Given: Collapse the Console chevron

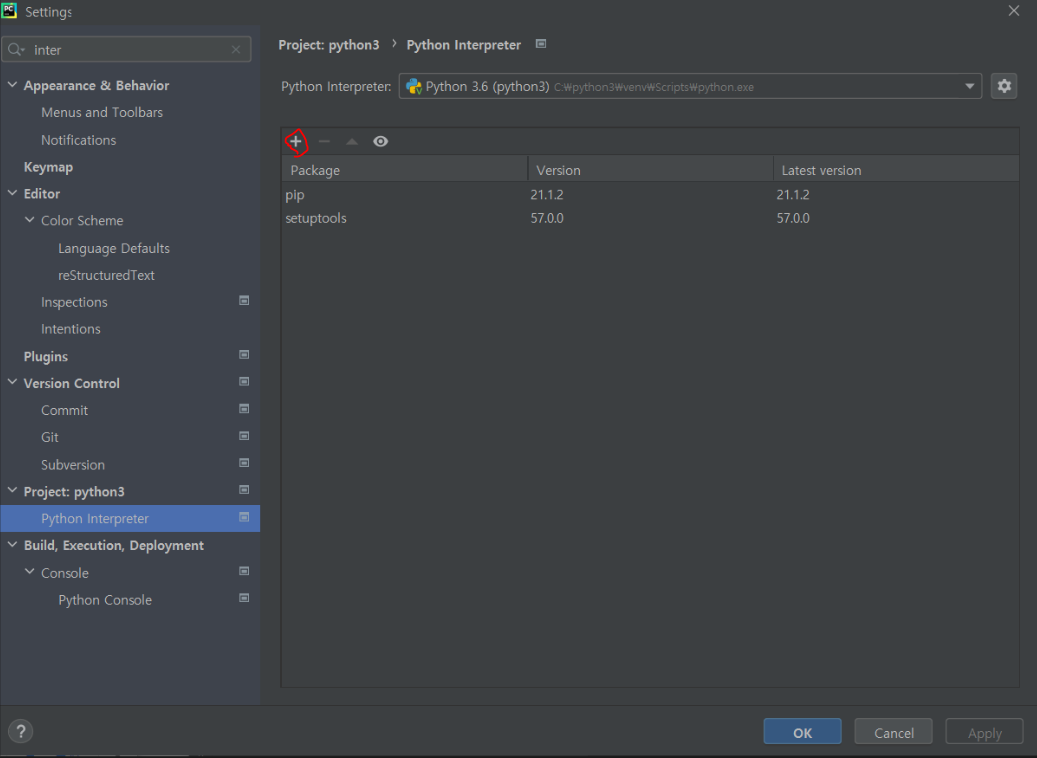Looking at the screenshot, I should tap(29, 571).
